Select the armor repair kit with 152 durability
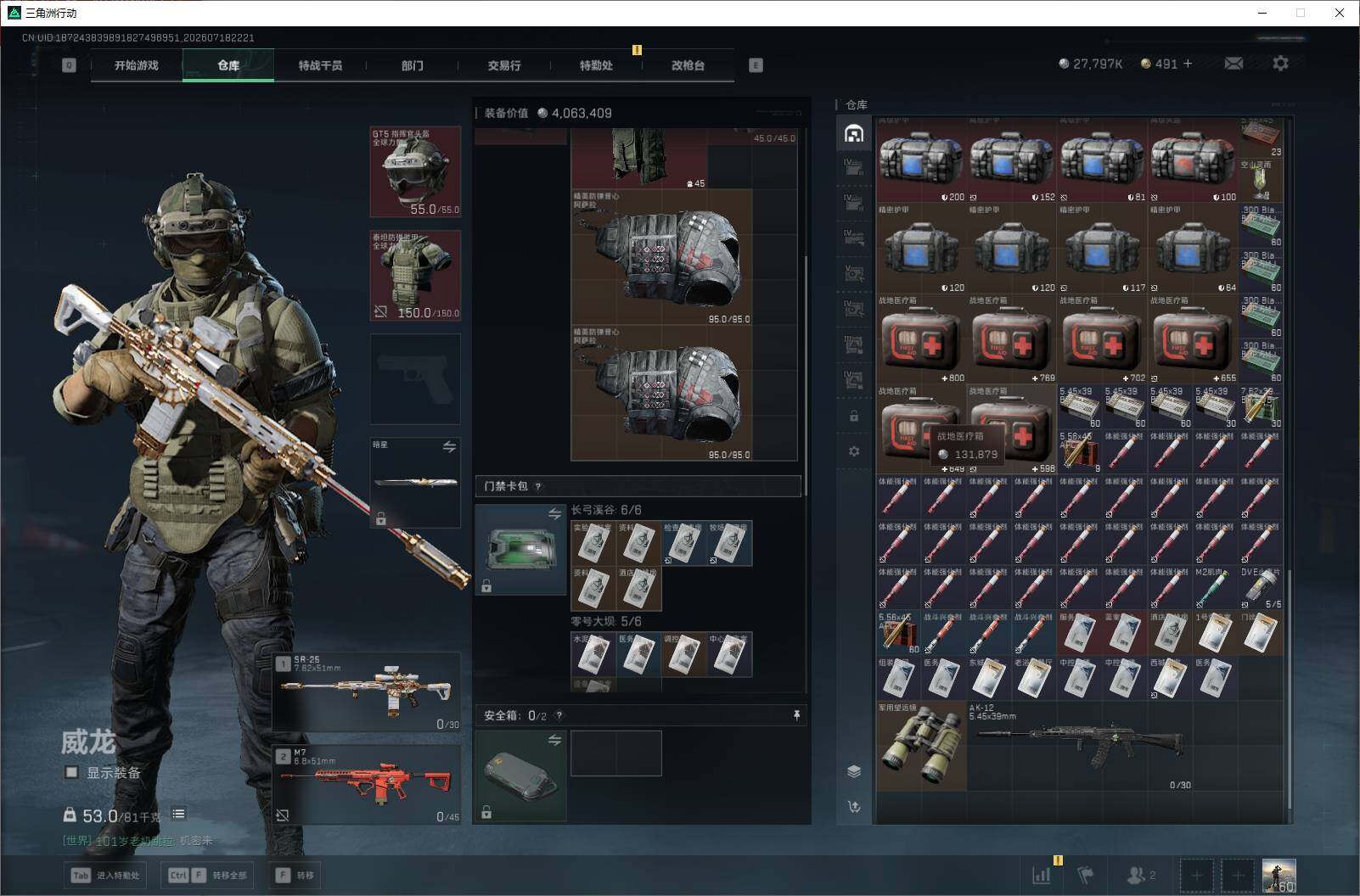The width and height of the screenshot is (1360, 896). coord(1012,159)
